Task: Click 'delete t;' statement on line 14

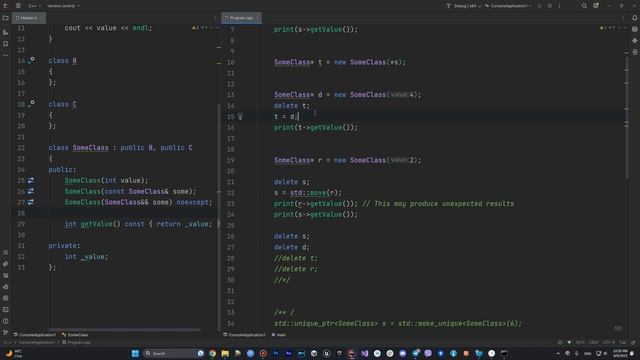Action: [292, 106]
